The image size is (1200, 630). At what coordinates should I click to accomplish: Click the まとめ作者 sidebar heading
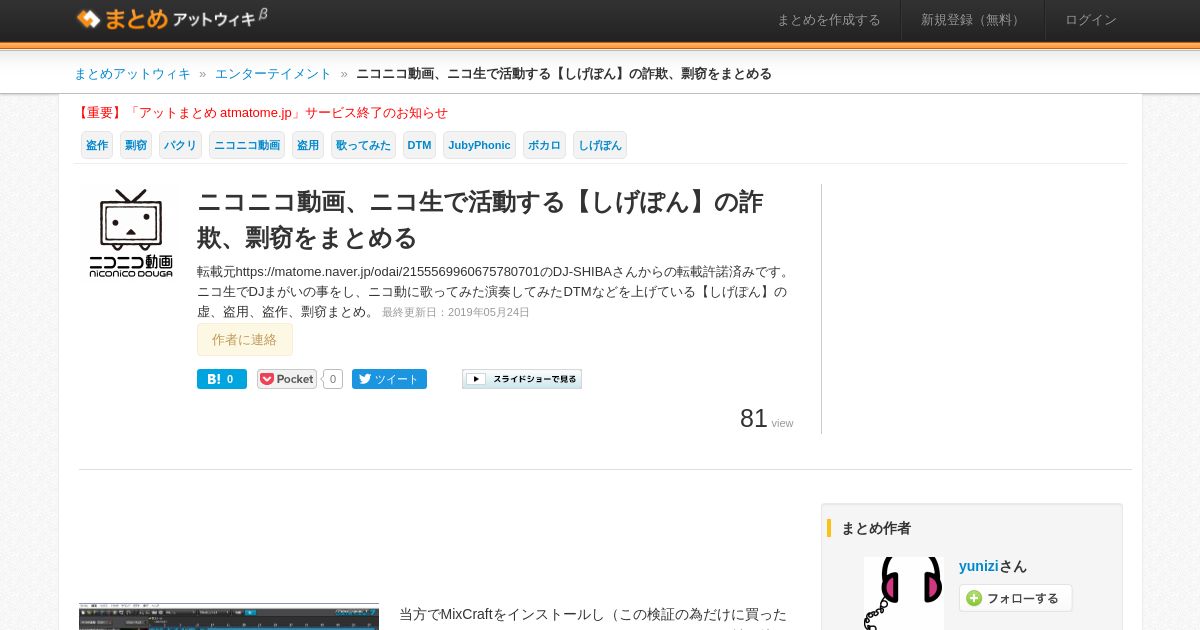876,528
